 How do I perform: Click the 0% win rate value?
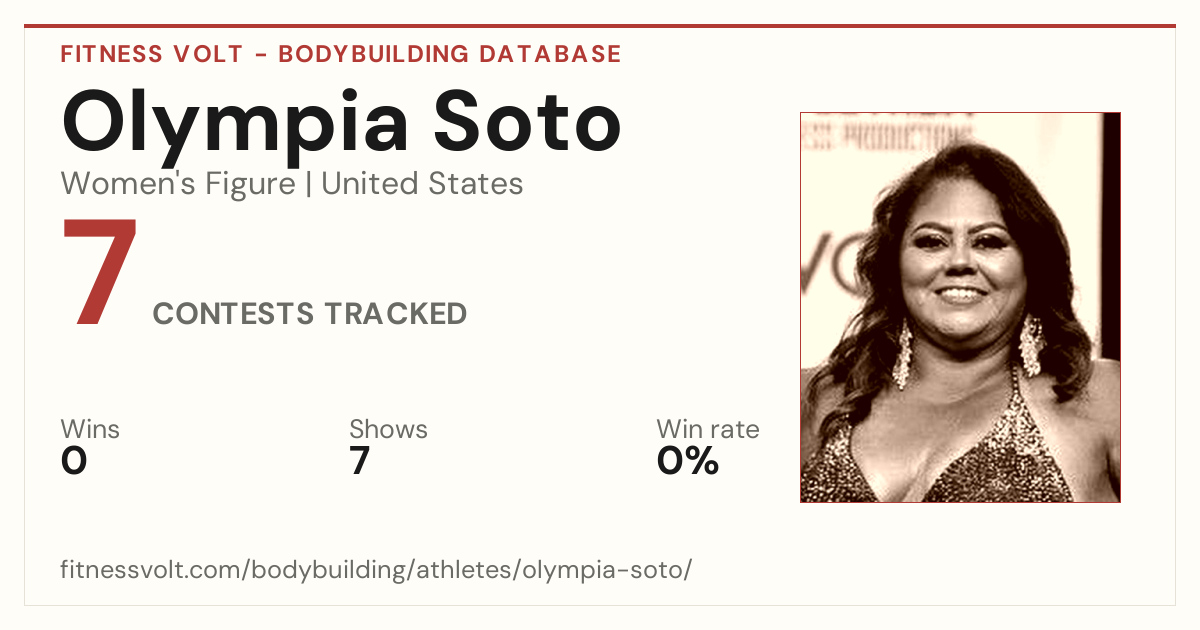[x=688, y=461]
